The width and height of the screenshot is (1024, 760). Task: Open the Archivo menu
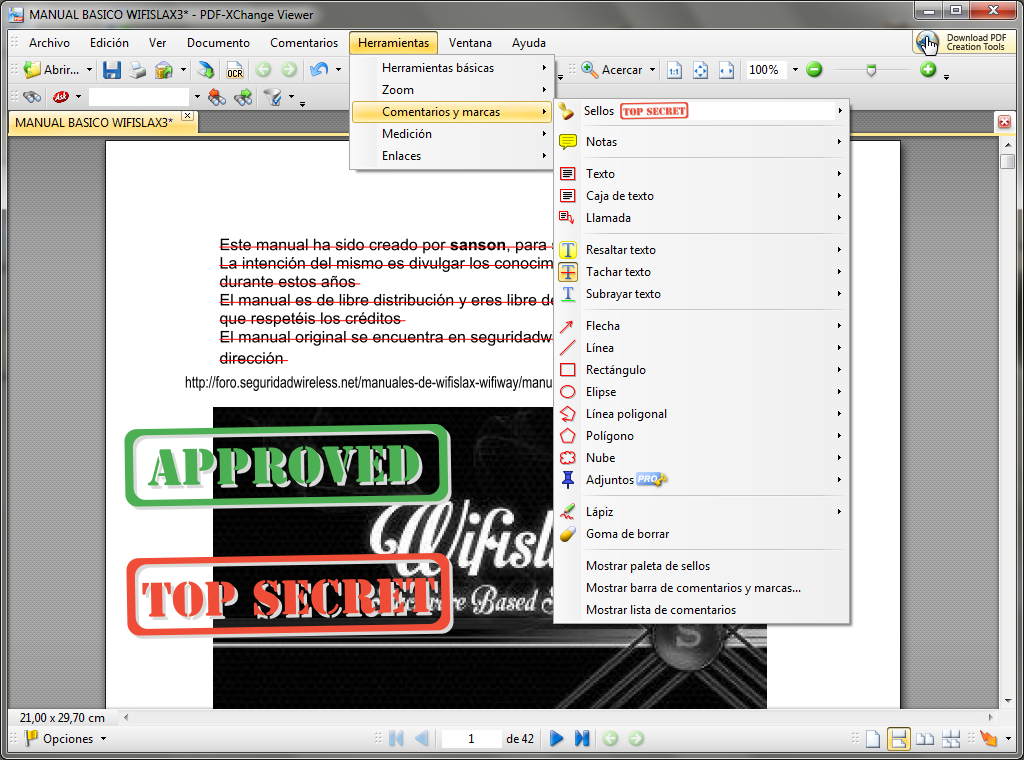pyautogui.click(x=49, y=43)
